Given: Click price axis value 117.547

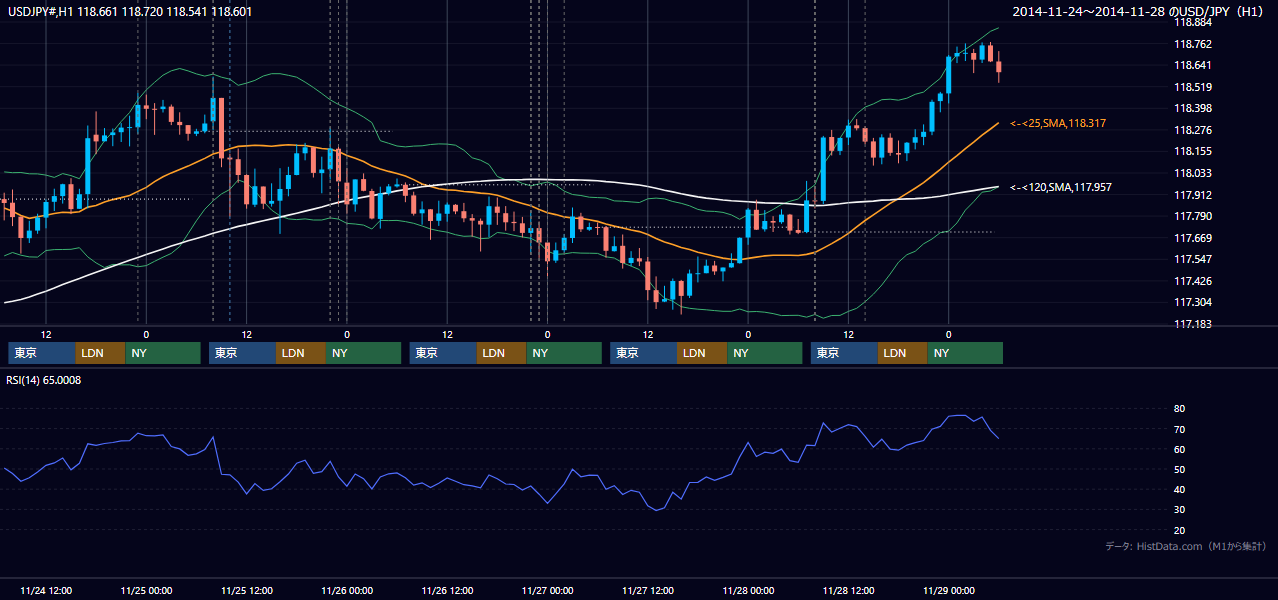Looking at the screenshot, I should 1193,259.
